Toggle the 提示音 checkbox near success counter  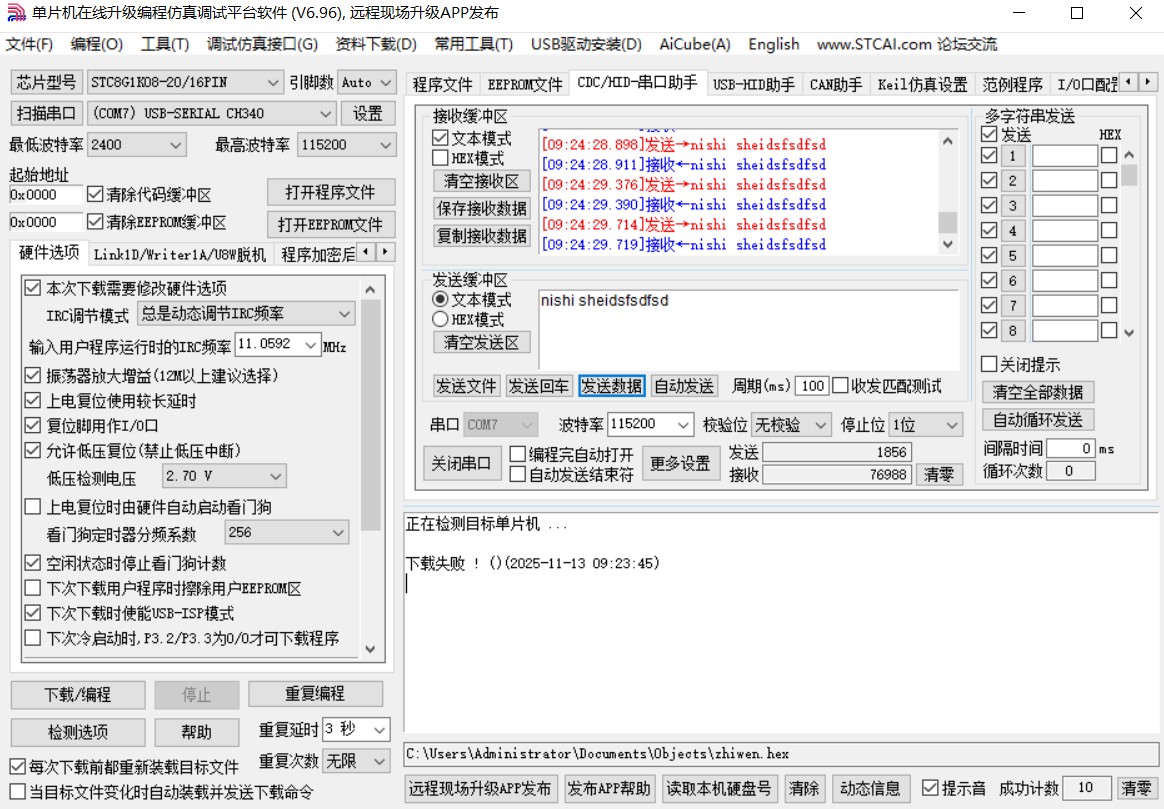pos(931,788)
